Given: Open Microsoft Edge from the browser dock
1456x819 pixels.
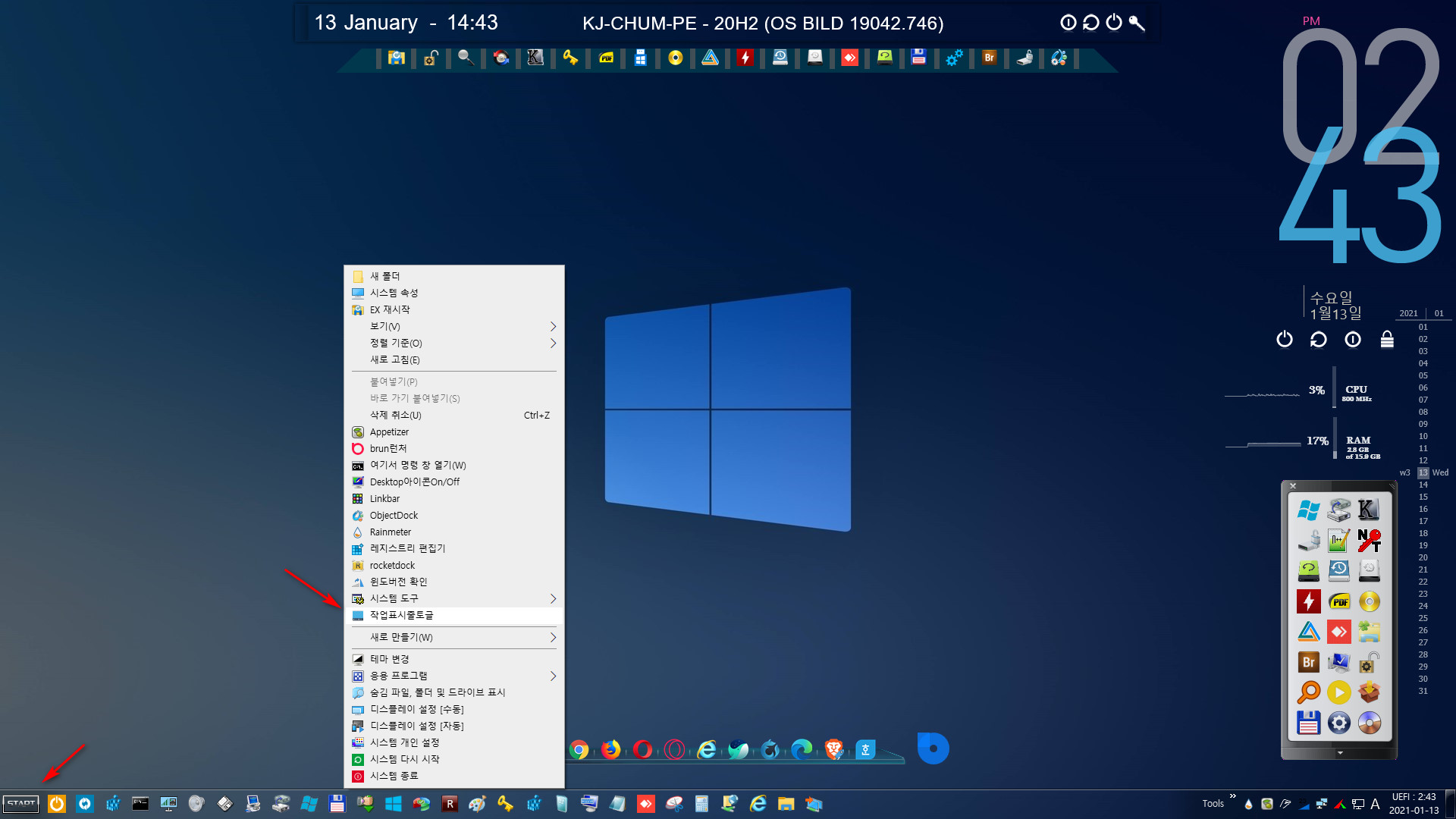Looking at the screenshot, I should pos(802,750).
